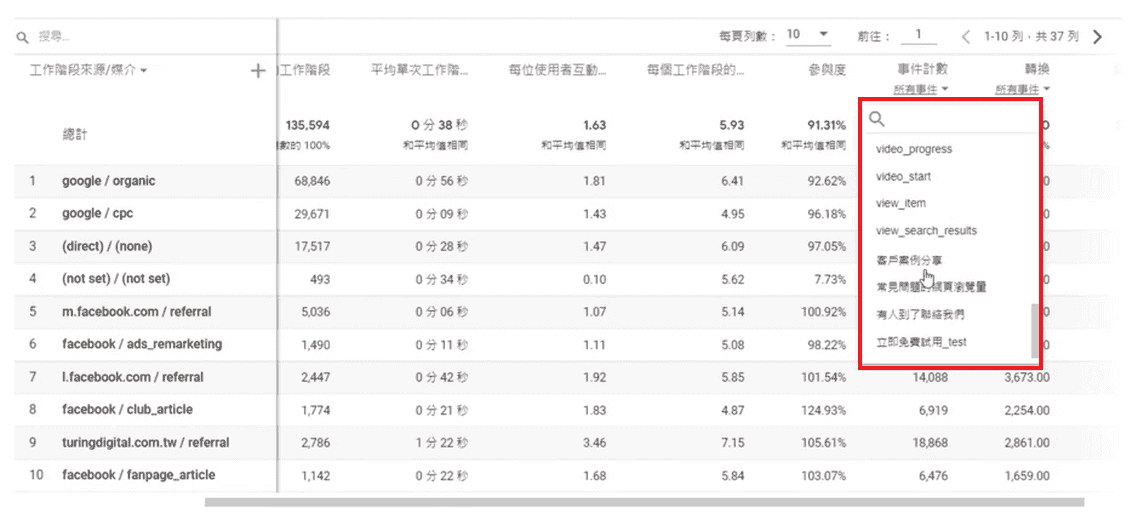1140x515 pixels.
Task: Click the pagination text 1-10 列，共 37 列
Action: (x=1031, y=36)
